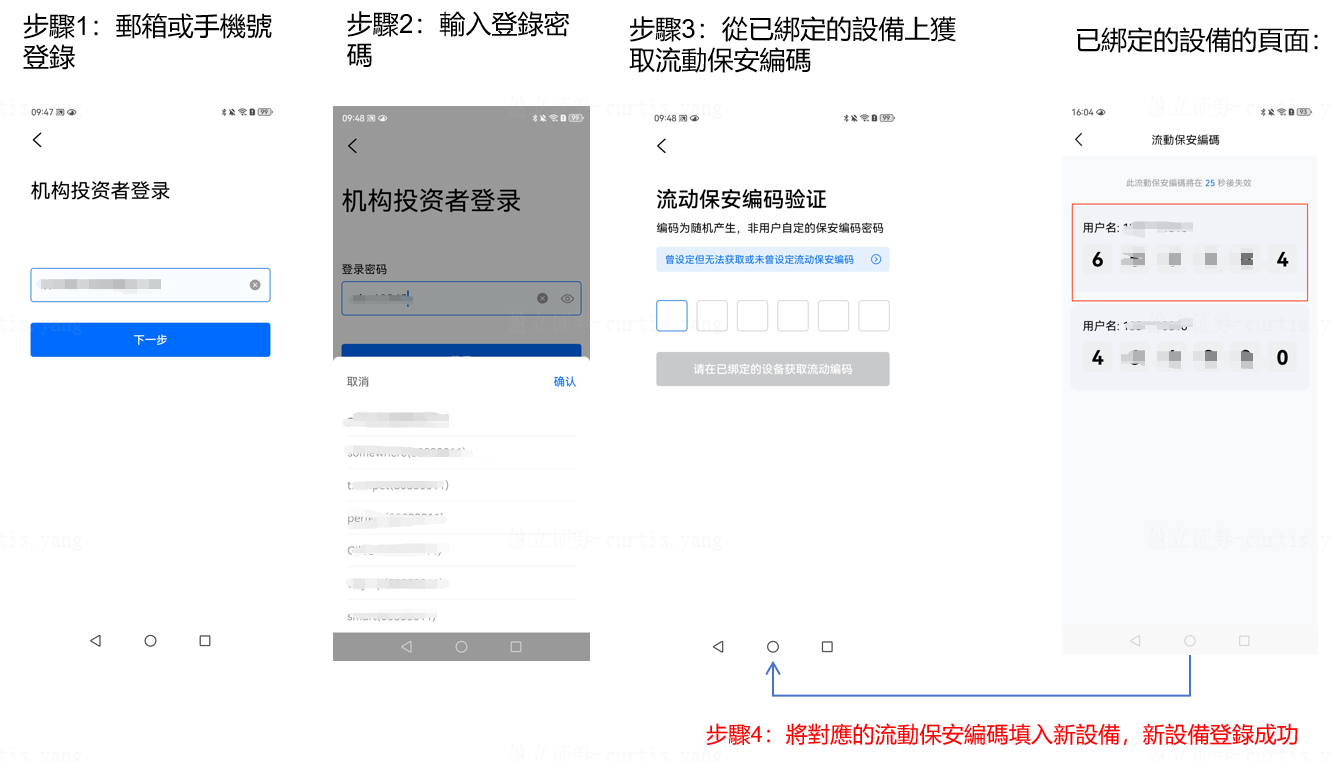1331x761 pixels.
Task: Focus the email or phone input field
Action: (x=150, y=285)
